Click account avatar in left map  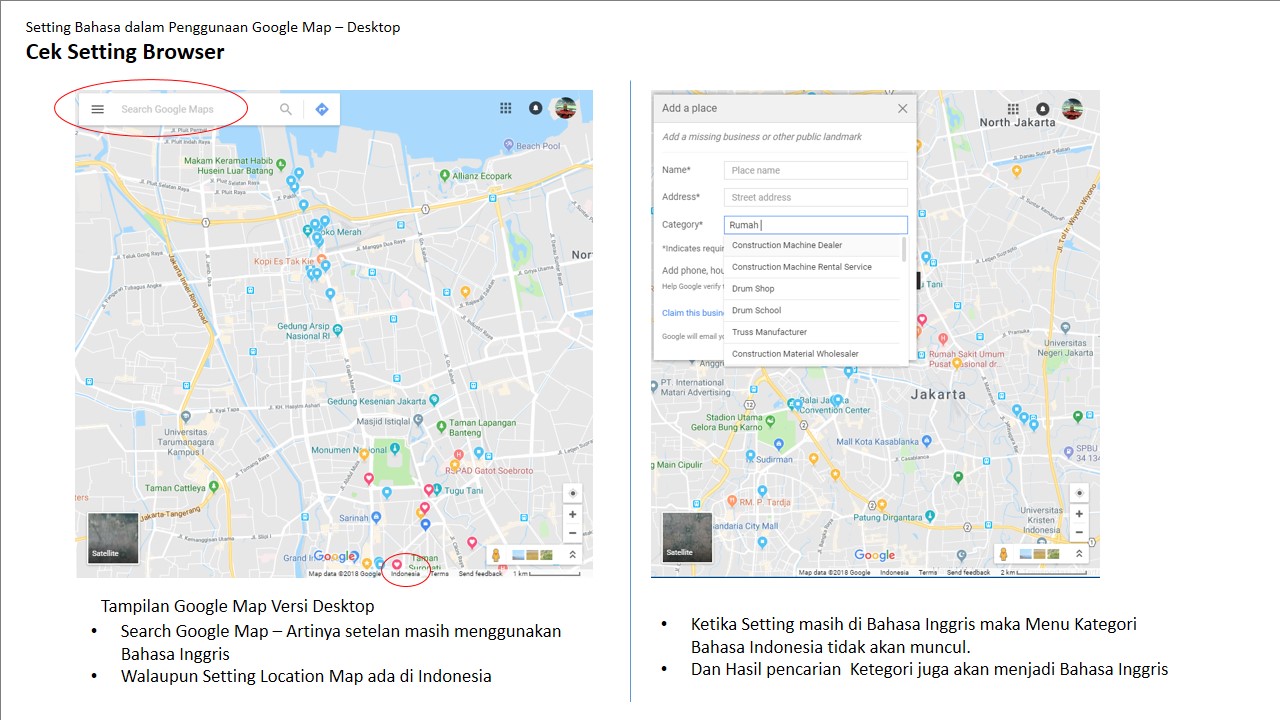pyautogui.click(x=566, y=108)
